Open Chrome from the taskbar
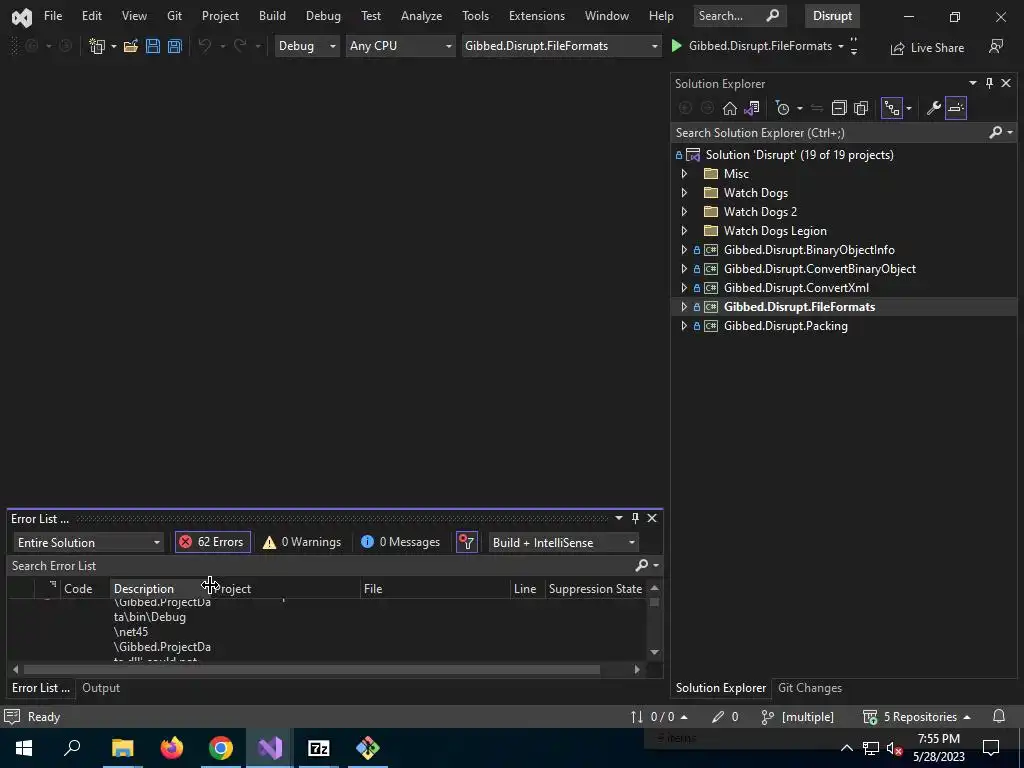The height and width of the screenshot is (768, 1024). (x=221, y=748)
